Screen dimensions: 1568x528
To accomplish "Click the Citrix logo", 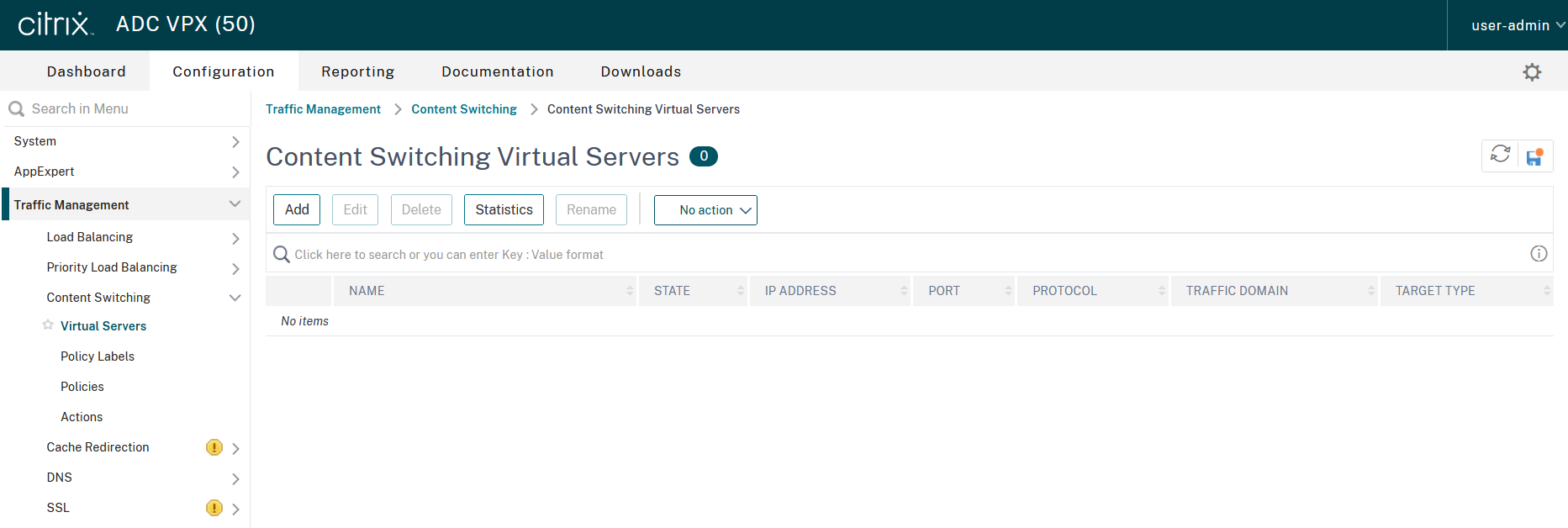I will tap(55, 24).
